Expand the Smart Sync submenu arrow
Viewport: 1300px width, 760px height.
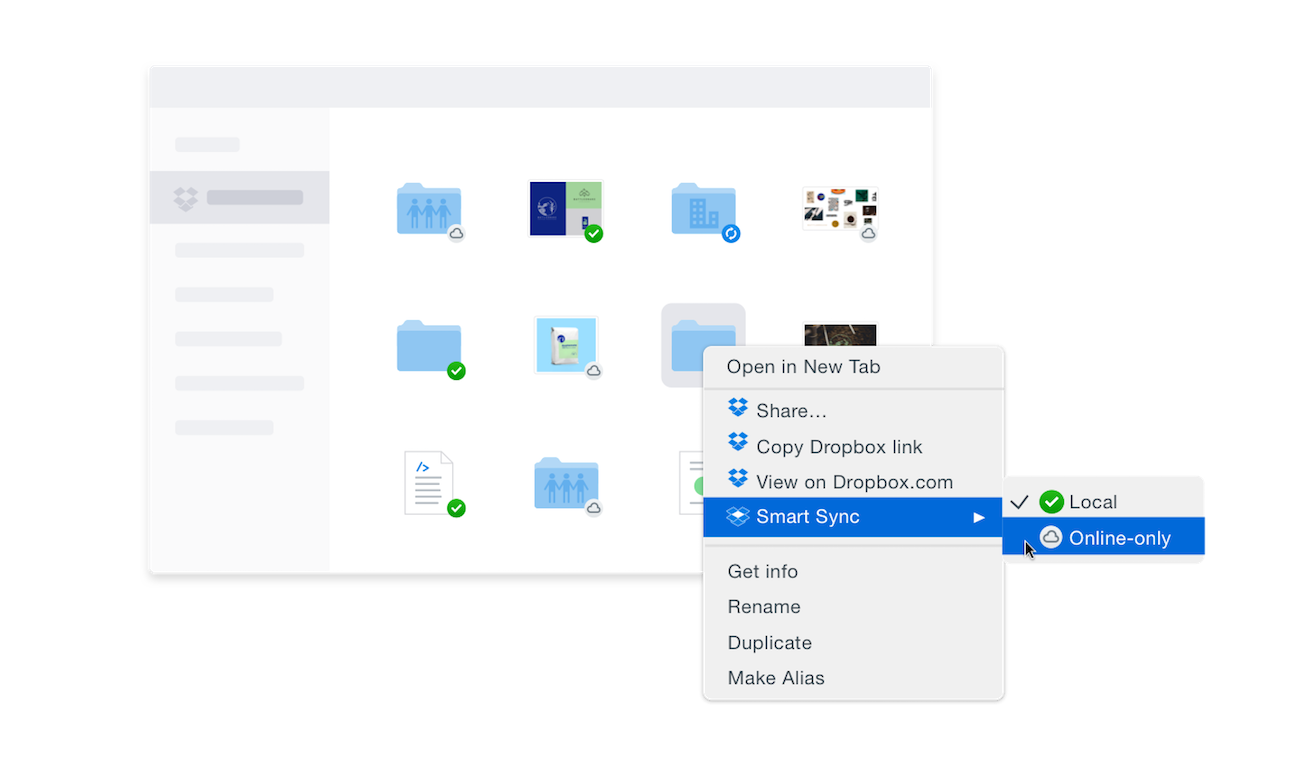(979, 517)
